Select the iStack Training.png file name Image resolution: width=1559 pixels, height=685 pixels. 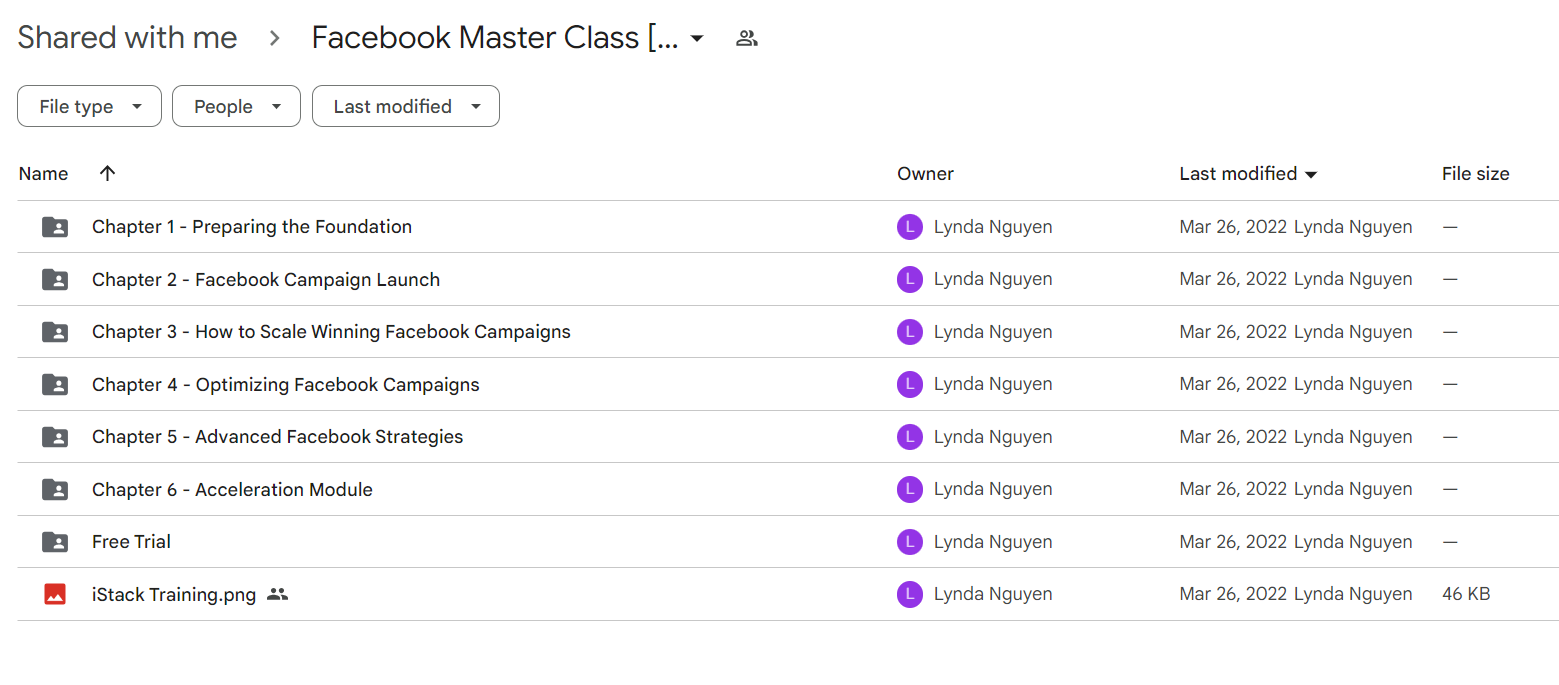tap(174, 594)
